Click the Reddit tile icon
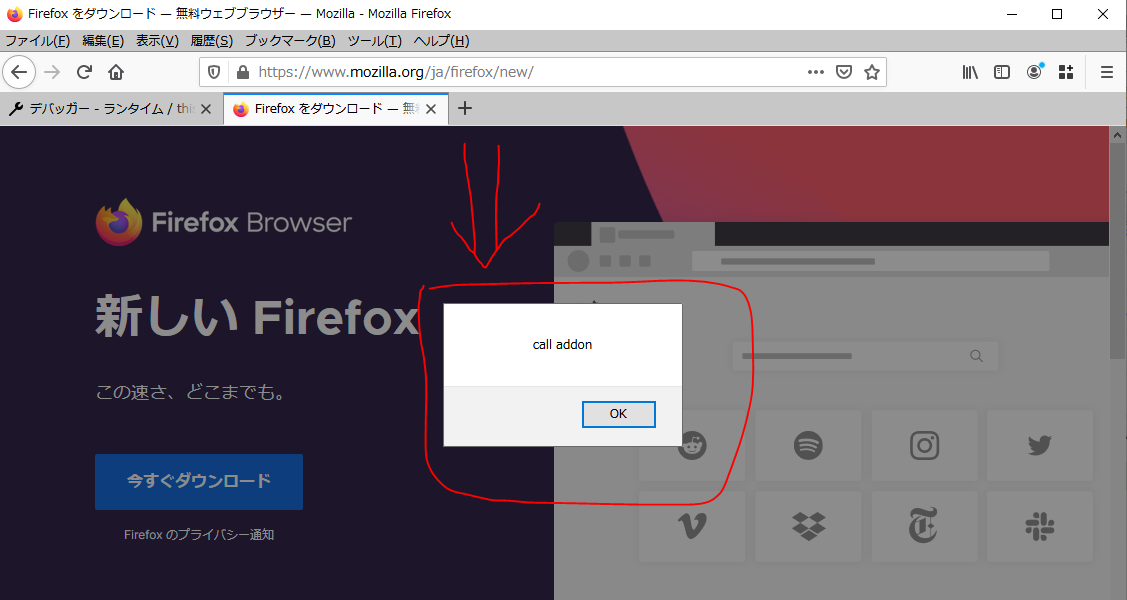 (692, 445)
